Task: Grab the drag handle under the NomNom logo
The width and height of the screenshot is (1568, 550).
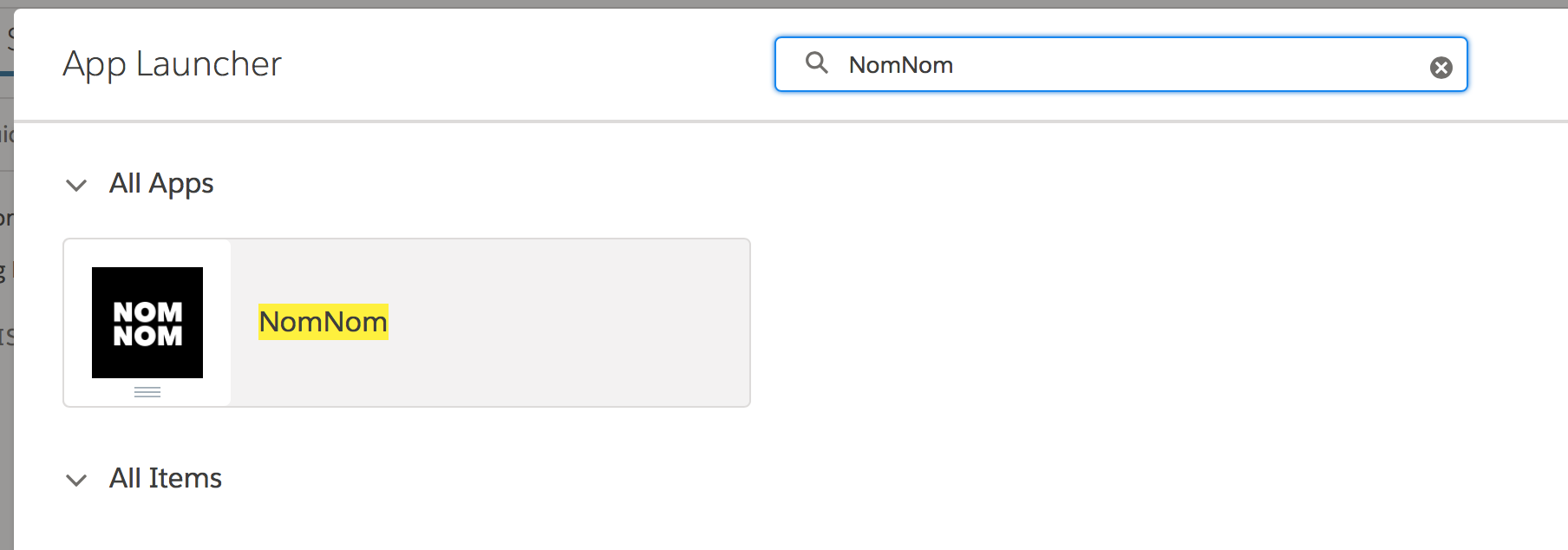Action: [147, 392]
